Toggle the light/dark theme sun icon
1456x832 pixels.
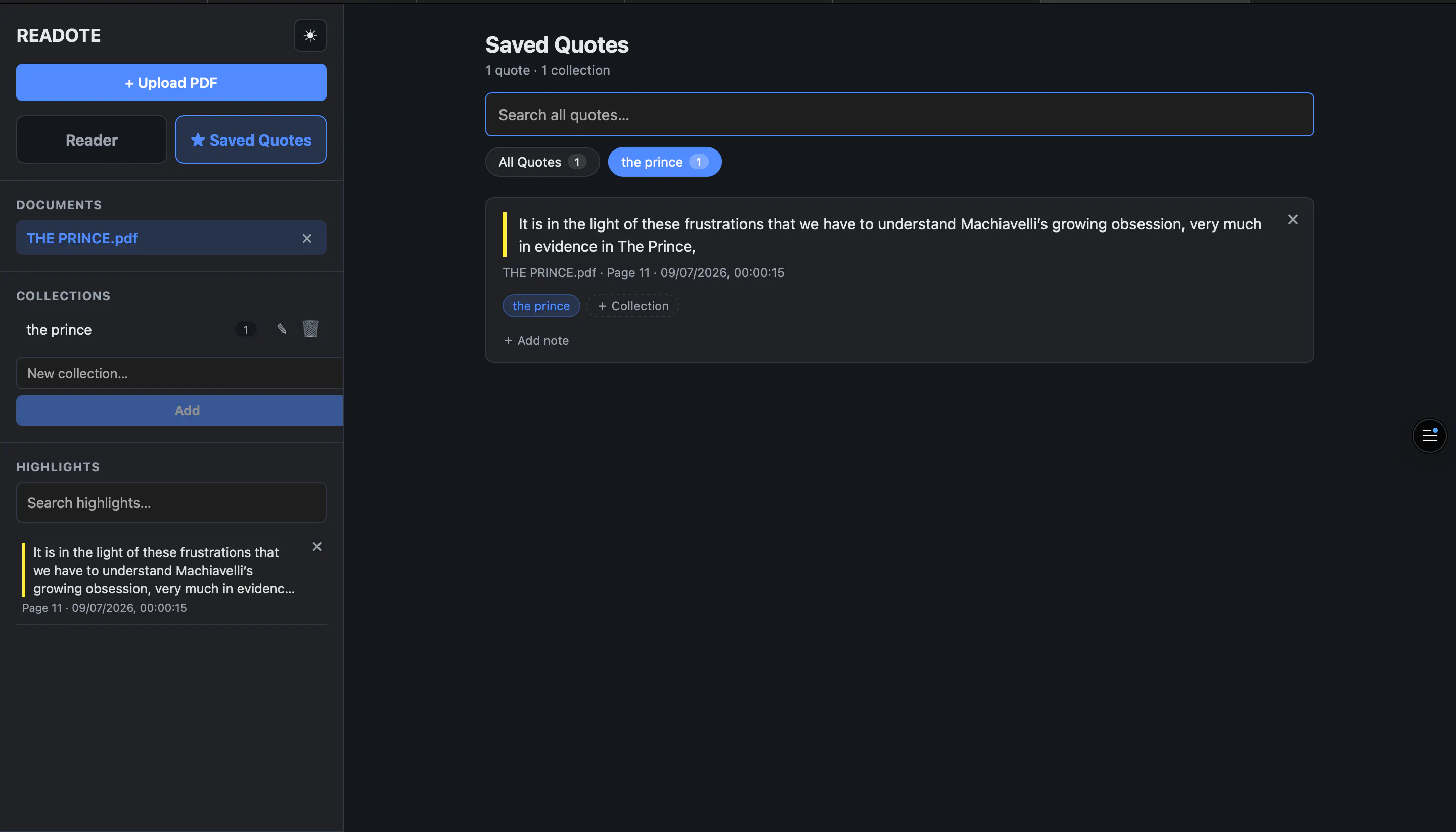(310, 35)
